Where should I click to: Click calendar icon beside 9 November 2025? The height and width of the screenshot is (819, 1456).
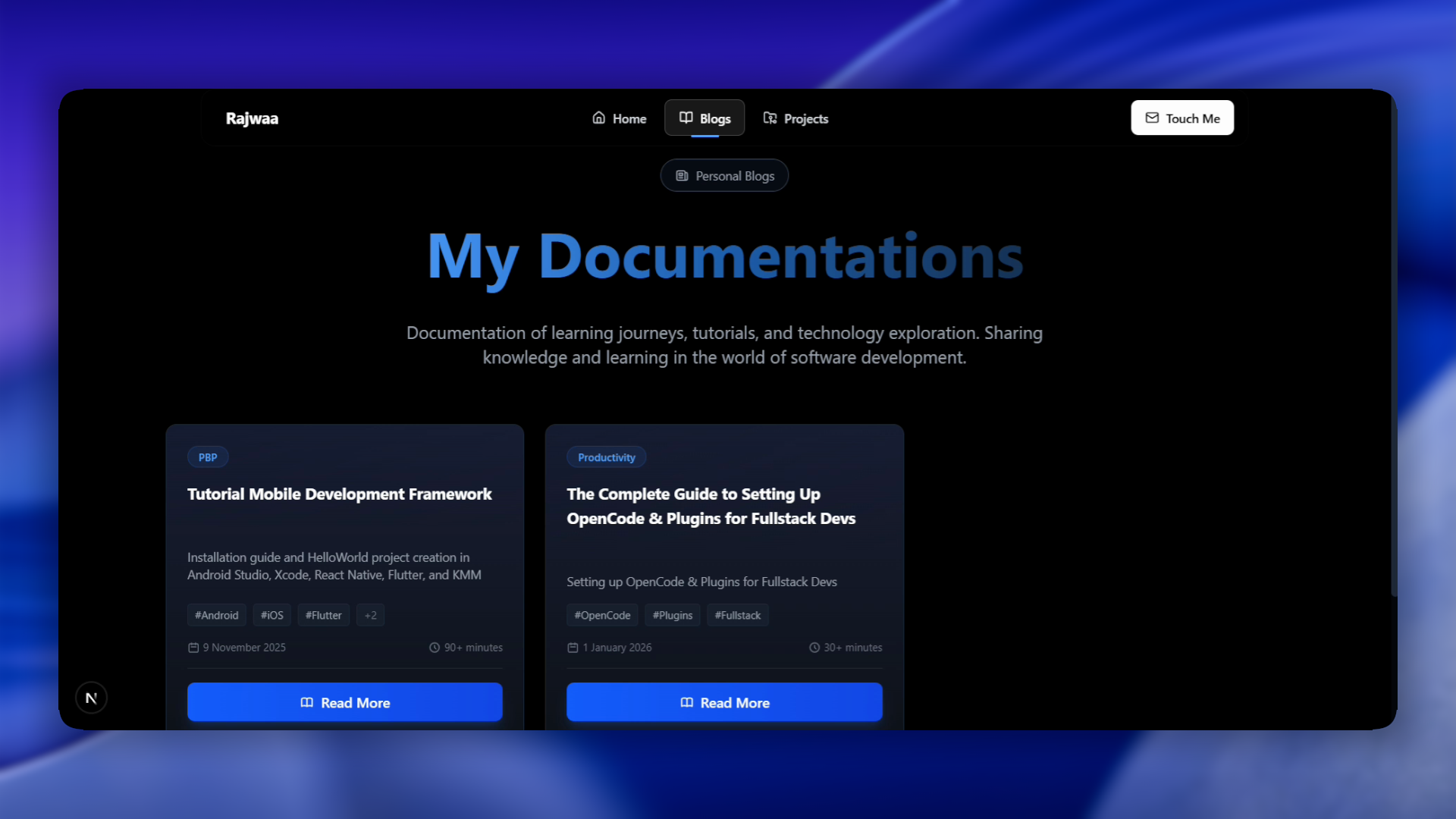(x=193, y=648)
